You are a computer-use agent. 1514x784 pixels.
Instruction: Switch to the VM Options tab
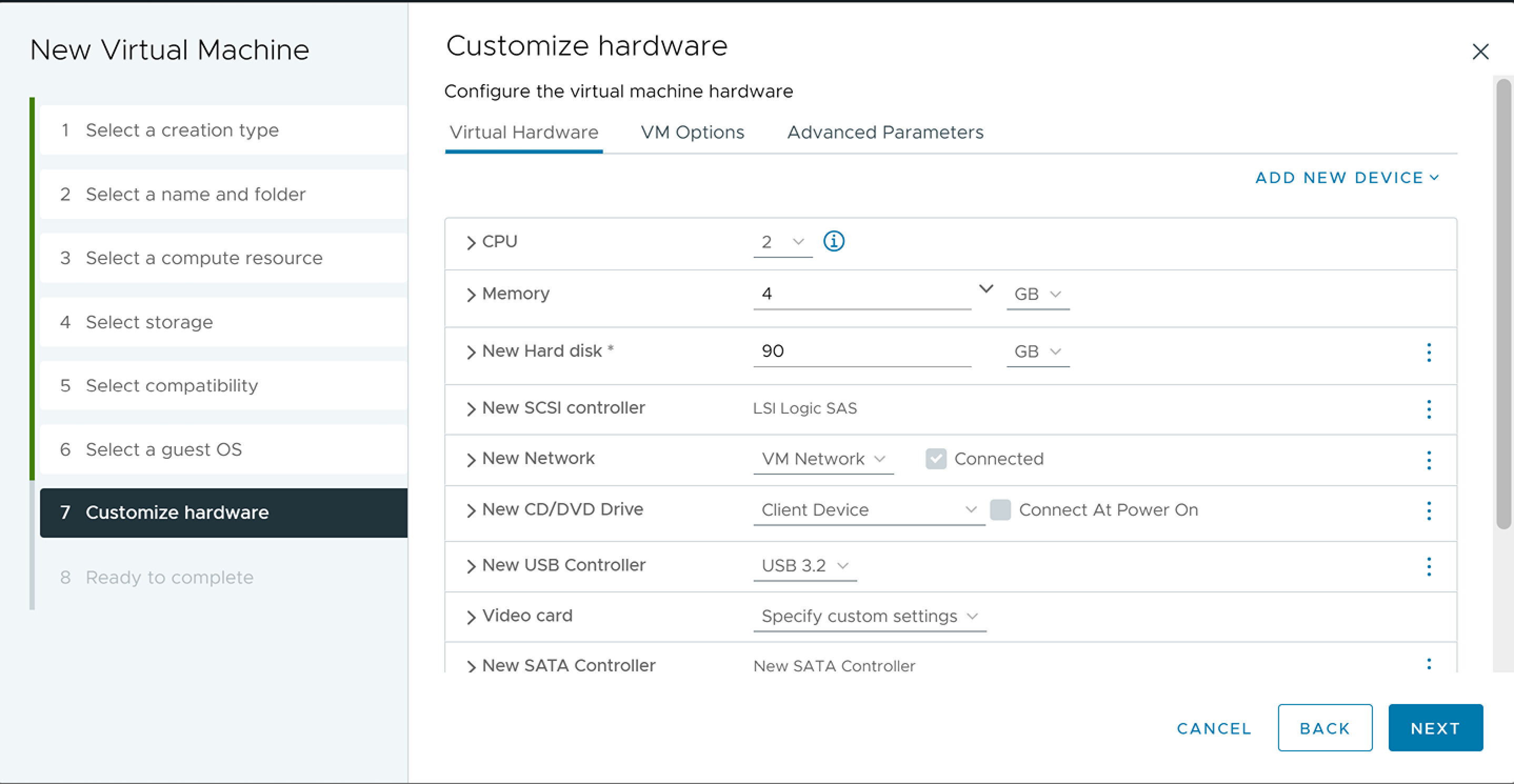(692, 132)
